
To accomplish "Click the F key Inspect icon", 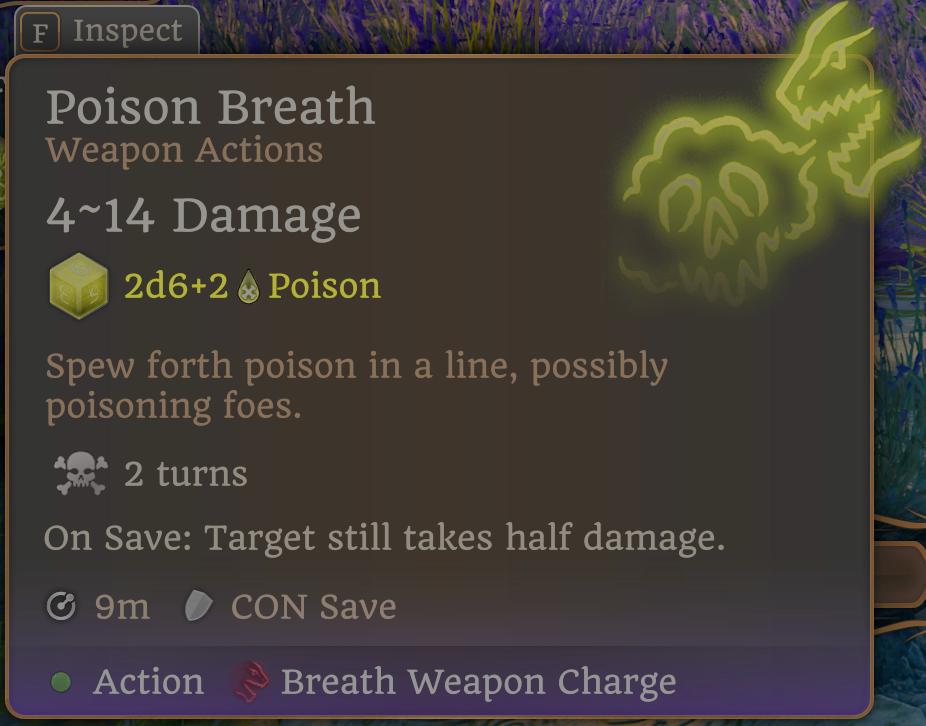I will tap(40, 32).
